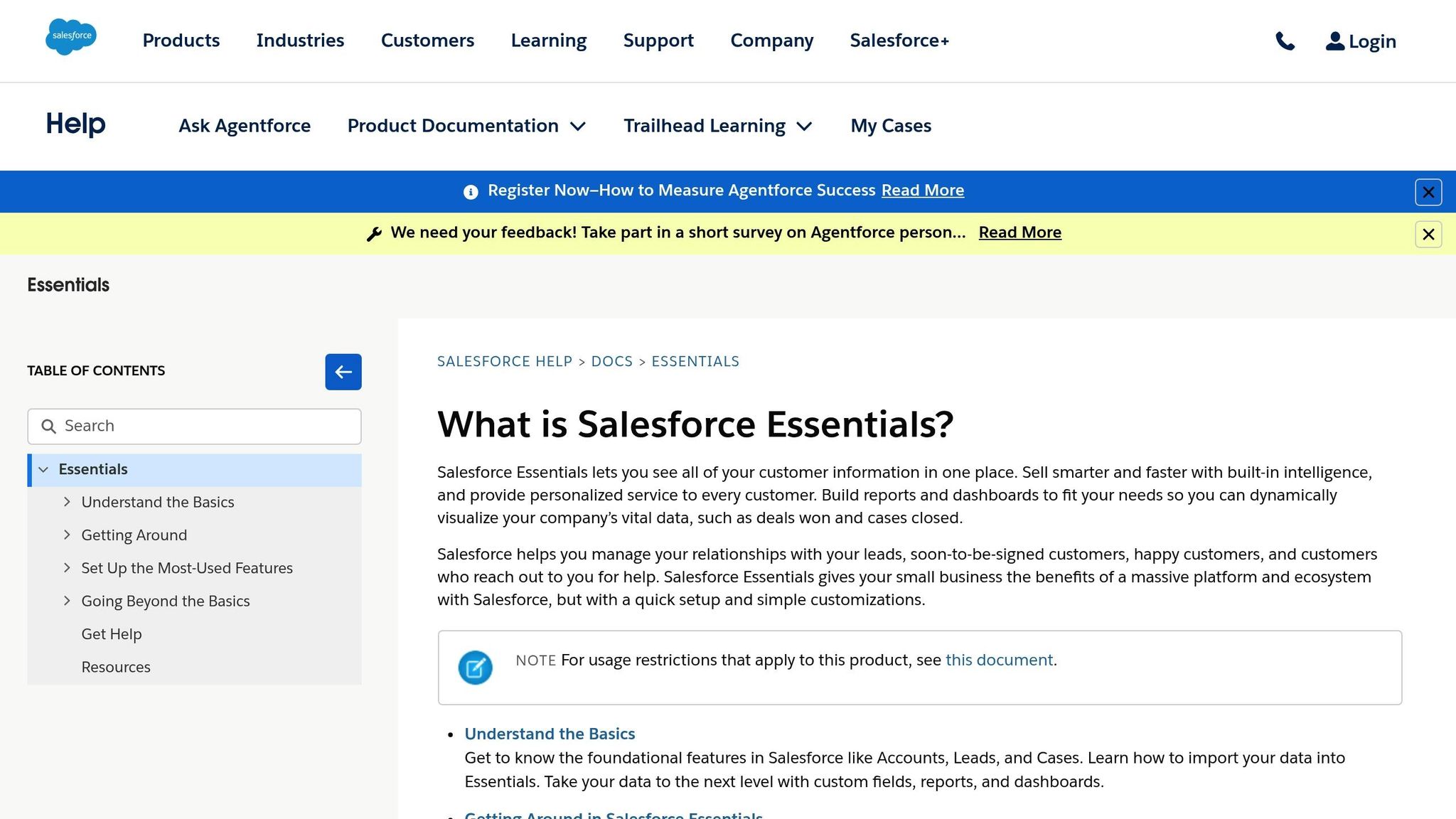Image resolution: width=1456 pixels, height=819 pixels.
Task: Click the search magnifier icon
Action: (48, 427)
